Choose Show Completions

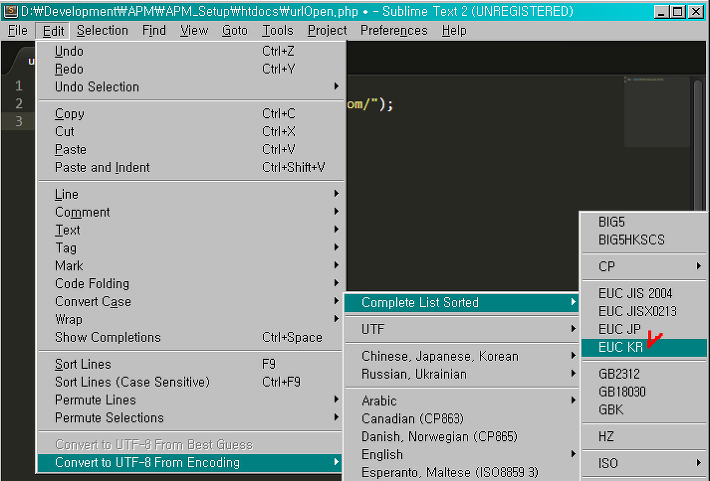coord(190,337)
